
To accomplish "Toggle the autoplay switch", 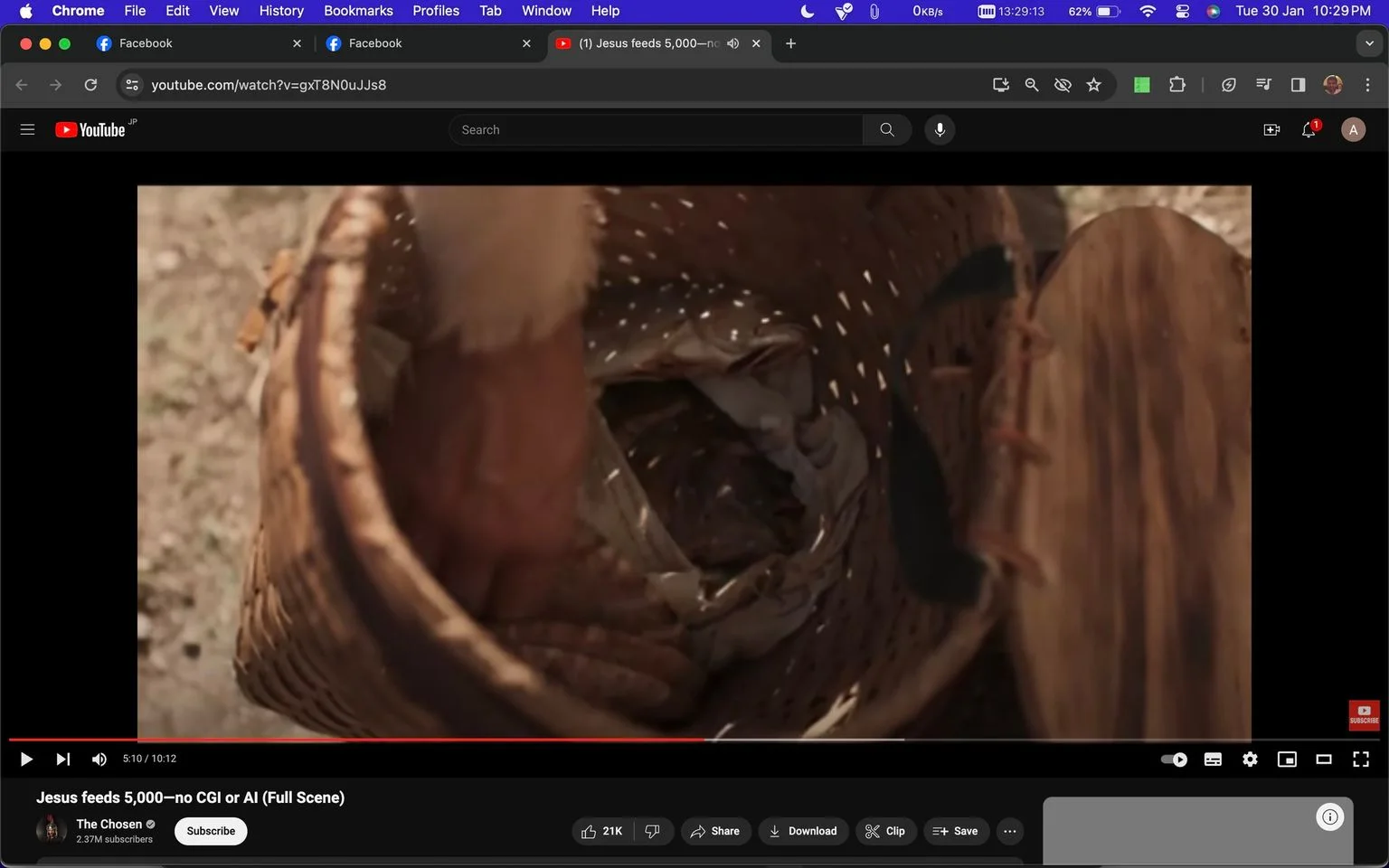I will point(1174,759).
